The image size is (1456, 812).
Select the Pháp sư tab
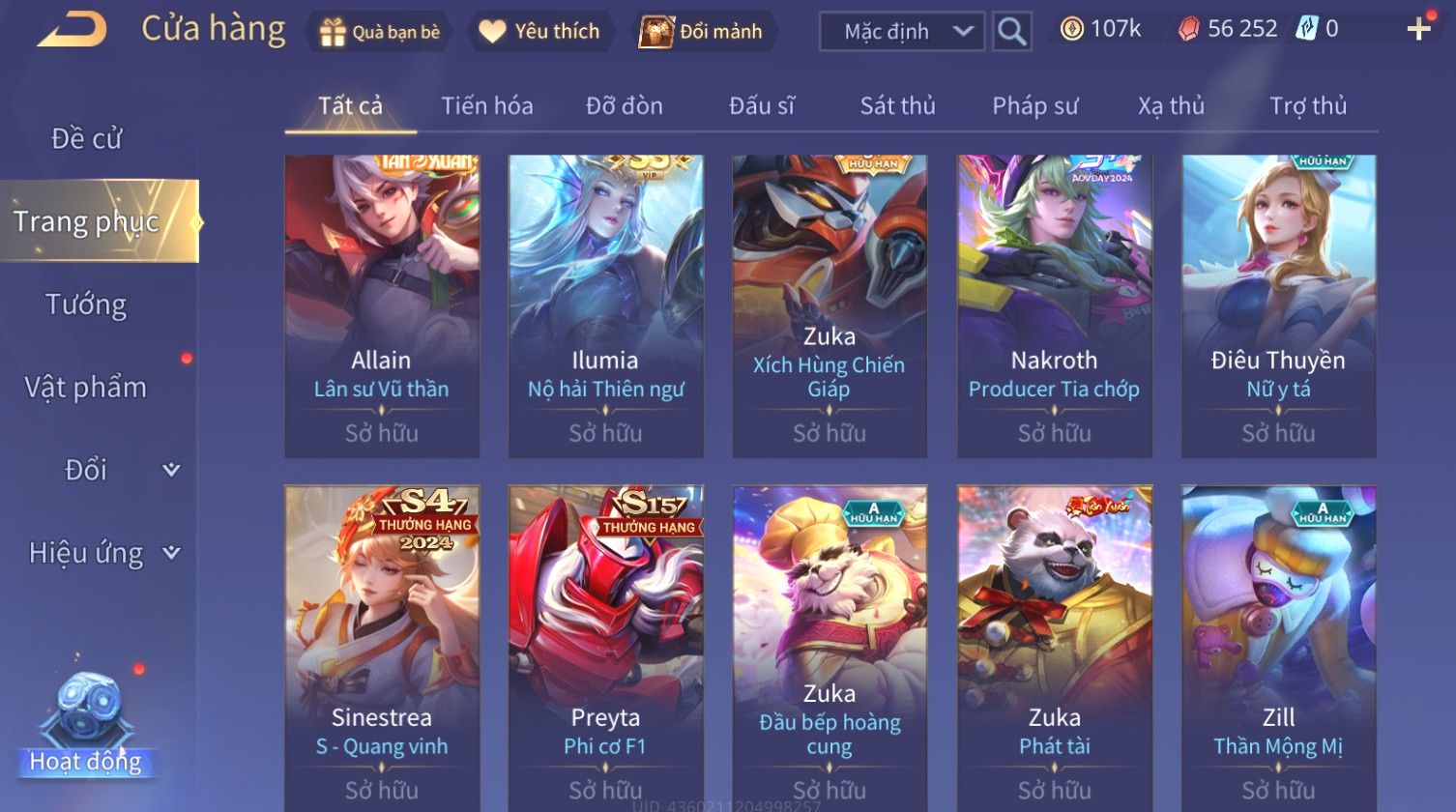coord(1034,105)
